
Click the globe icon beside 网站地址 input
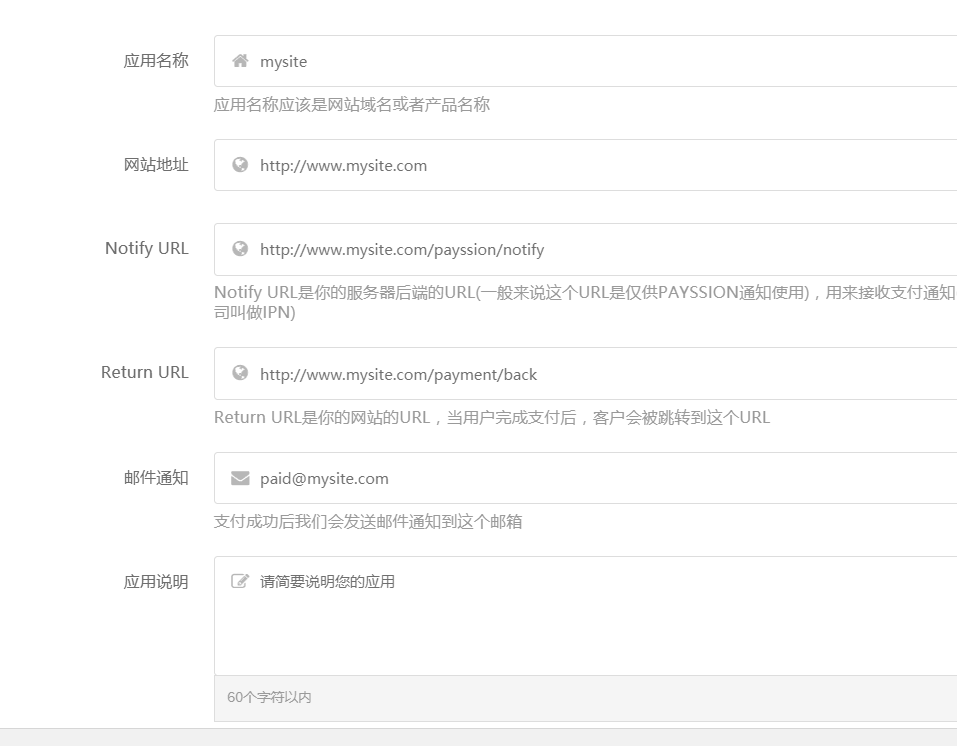[239, 165]
